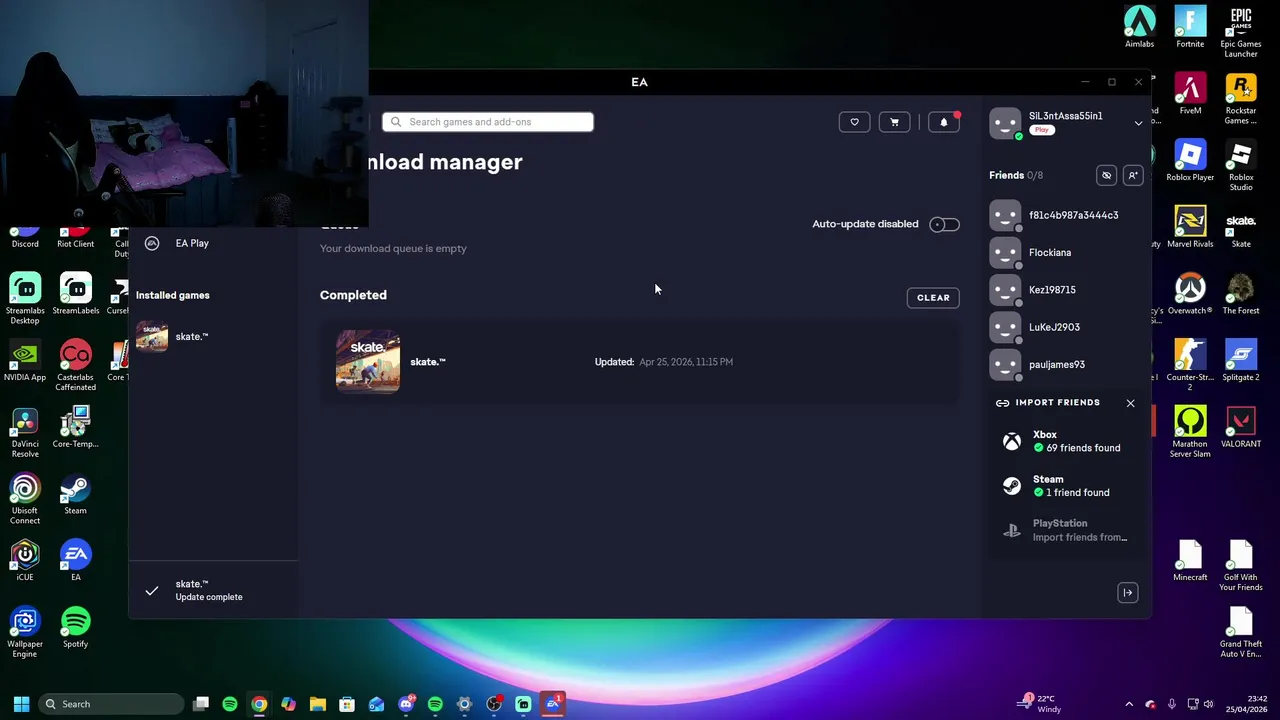
Task: Select Golf With Your Friends file
Action: (1241, 566)
